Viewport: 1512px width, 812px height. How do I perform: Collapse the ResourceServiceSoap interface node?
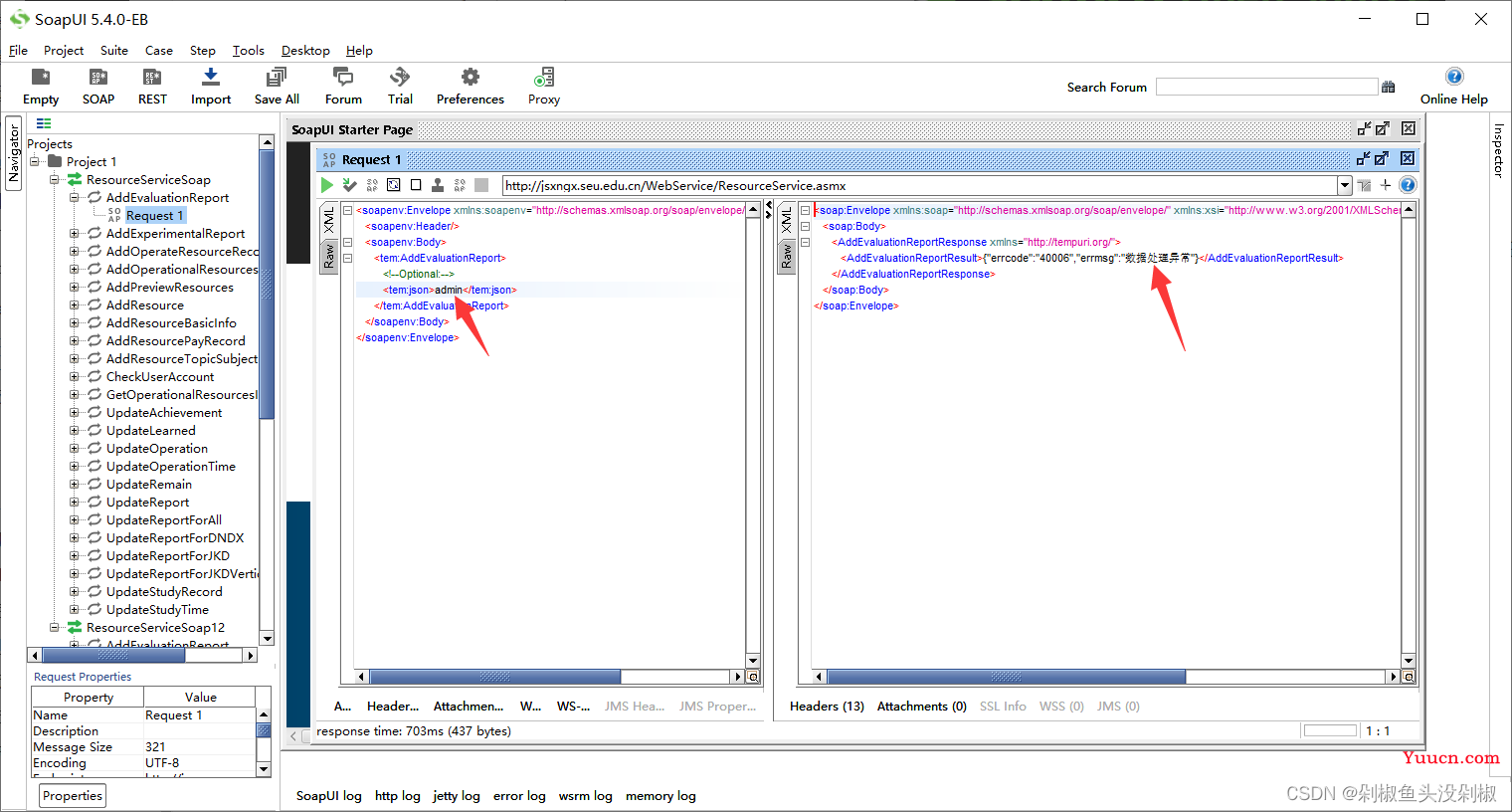point(55,179)
